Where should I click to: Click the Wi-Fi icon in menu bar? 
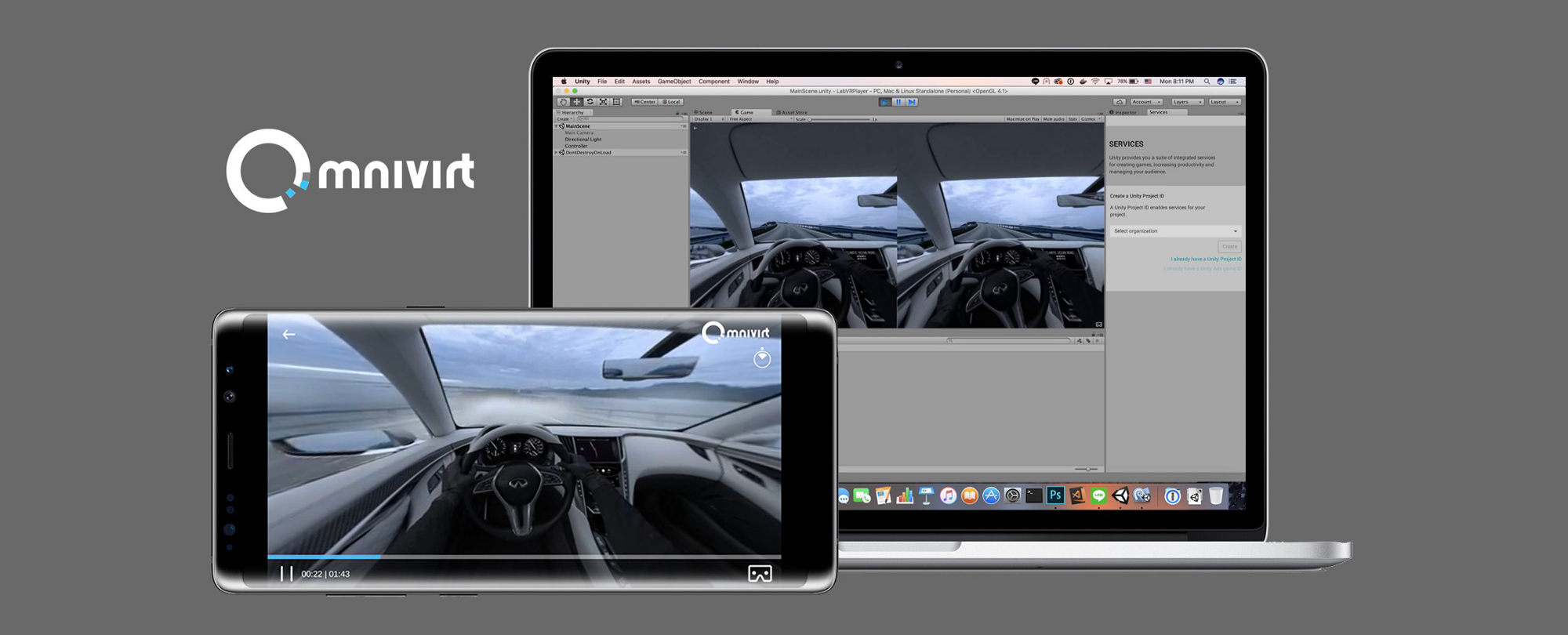[1095, 82]
